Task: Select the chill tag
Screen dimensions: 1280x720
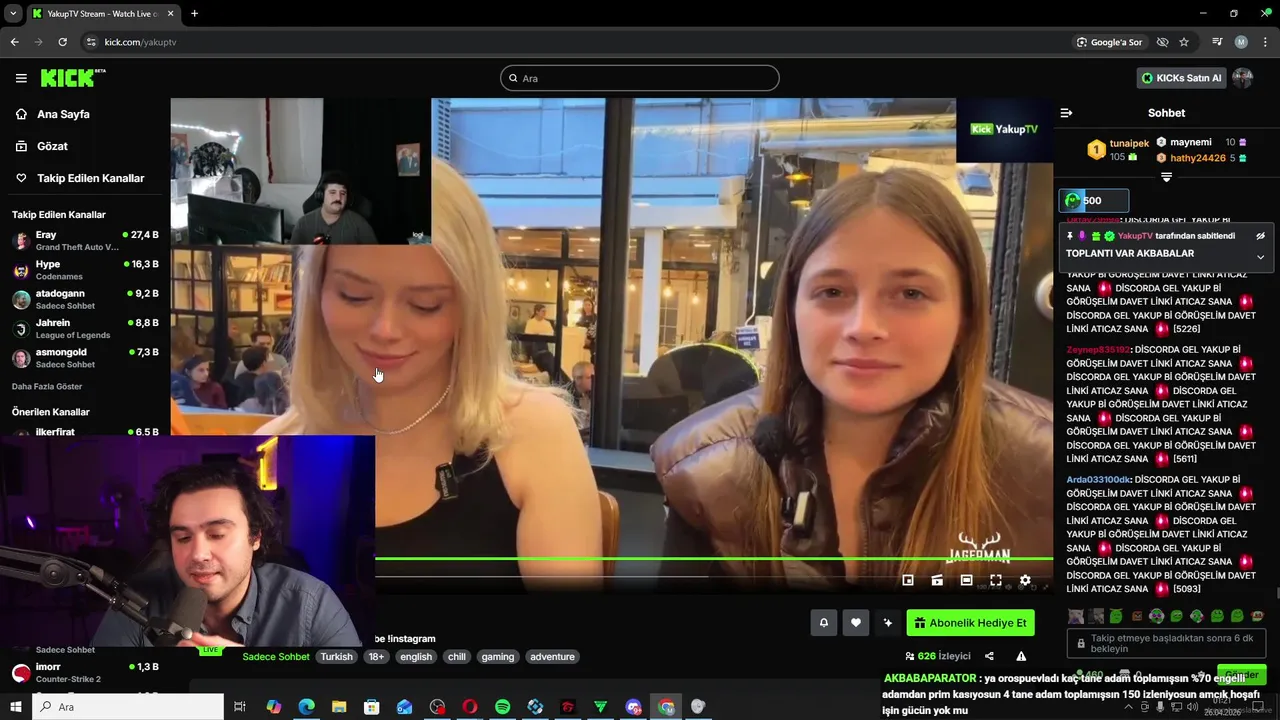Action: coord(457,657)
